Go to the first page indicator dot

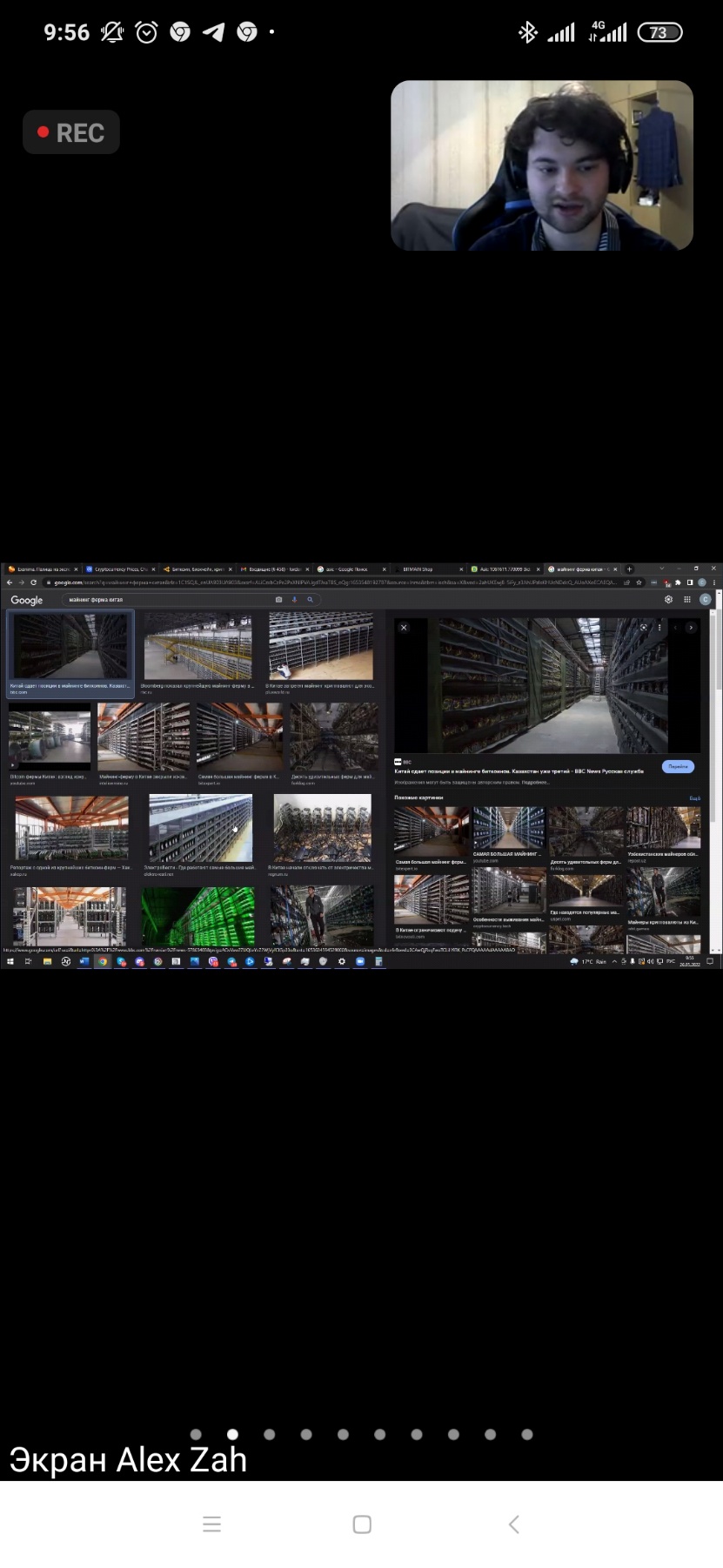click(196, 1434)
